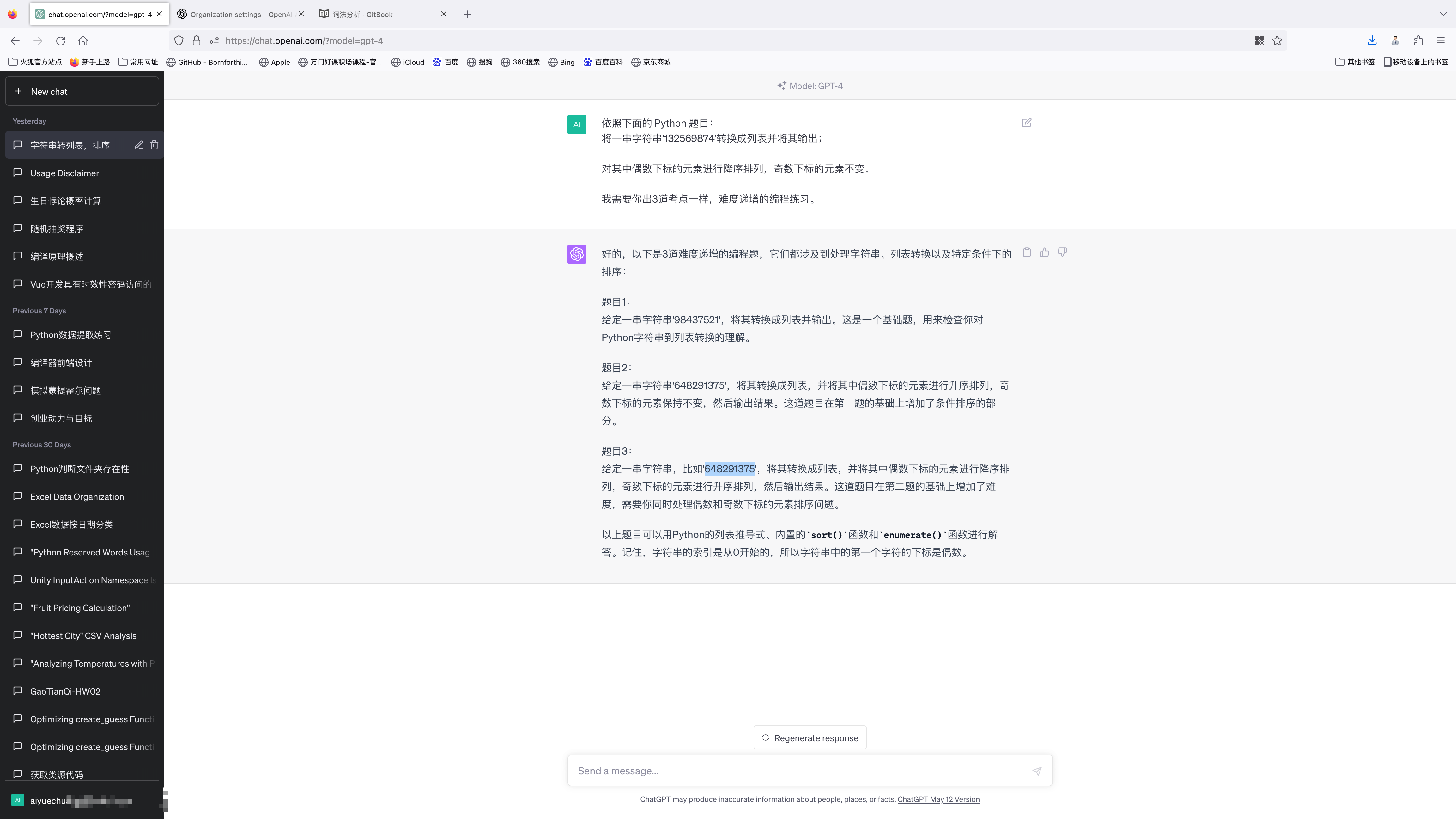Copy the GPT-4 response with clipboard icon
This screenshot has height=819, width=1456.
pyautogui.click(x=1026, y=252)
